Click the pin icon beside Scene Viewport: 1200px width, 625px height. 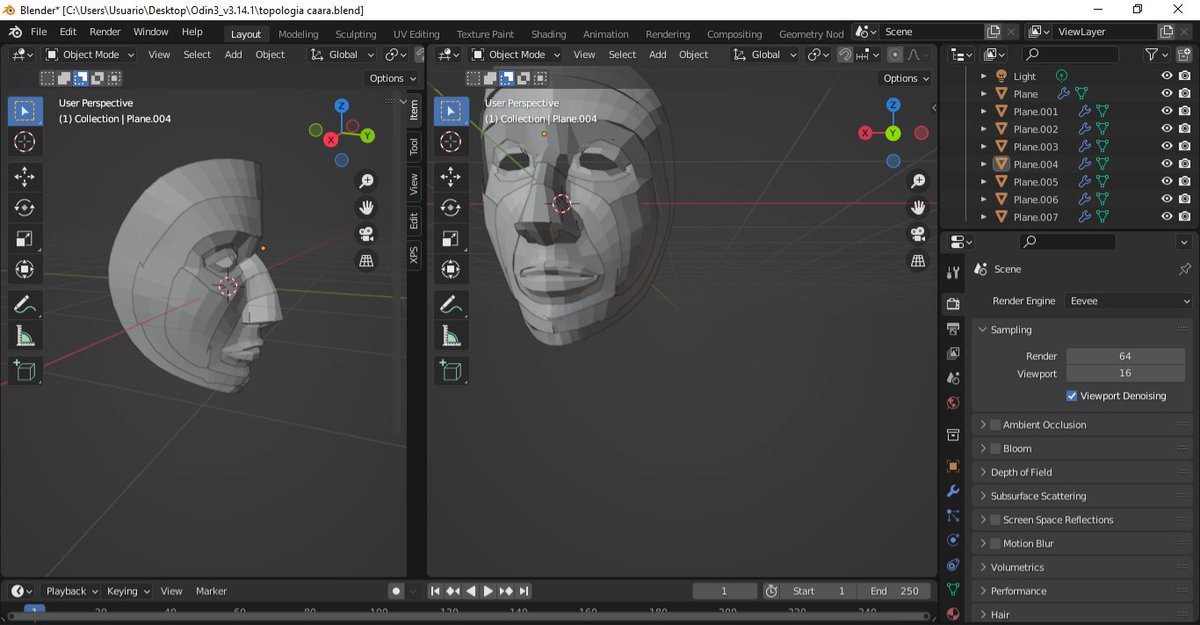1185,269
